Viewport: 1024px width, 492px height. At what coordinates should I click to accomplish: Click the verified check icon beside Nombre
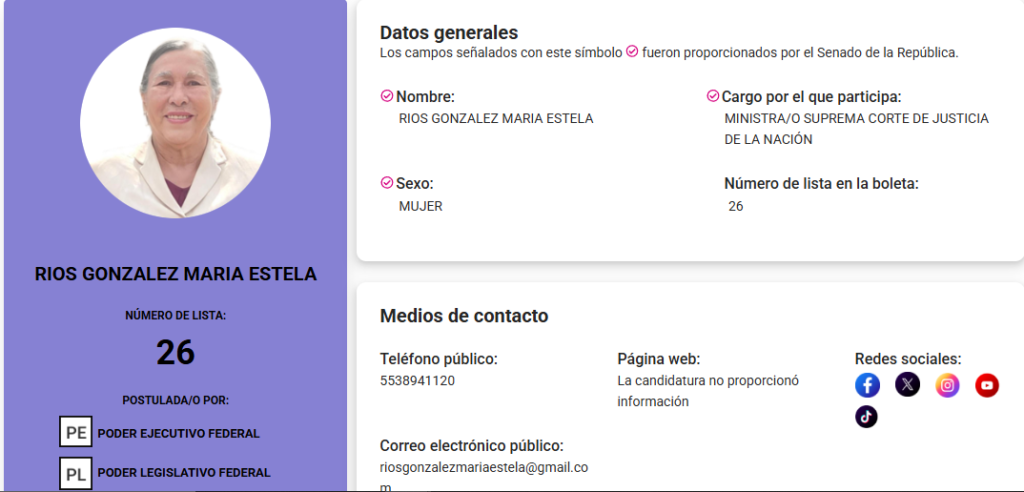tap(387, 97)
